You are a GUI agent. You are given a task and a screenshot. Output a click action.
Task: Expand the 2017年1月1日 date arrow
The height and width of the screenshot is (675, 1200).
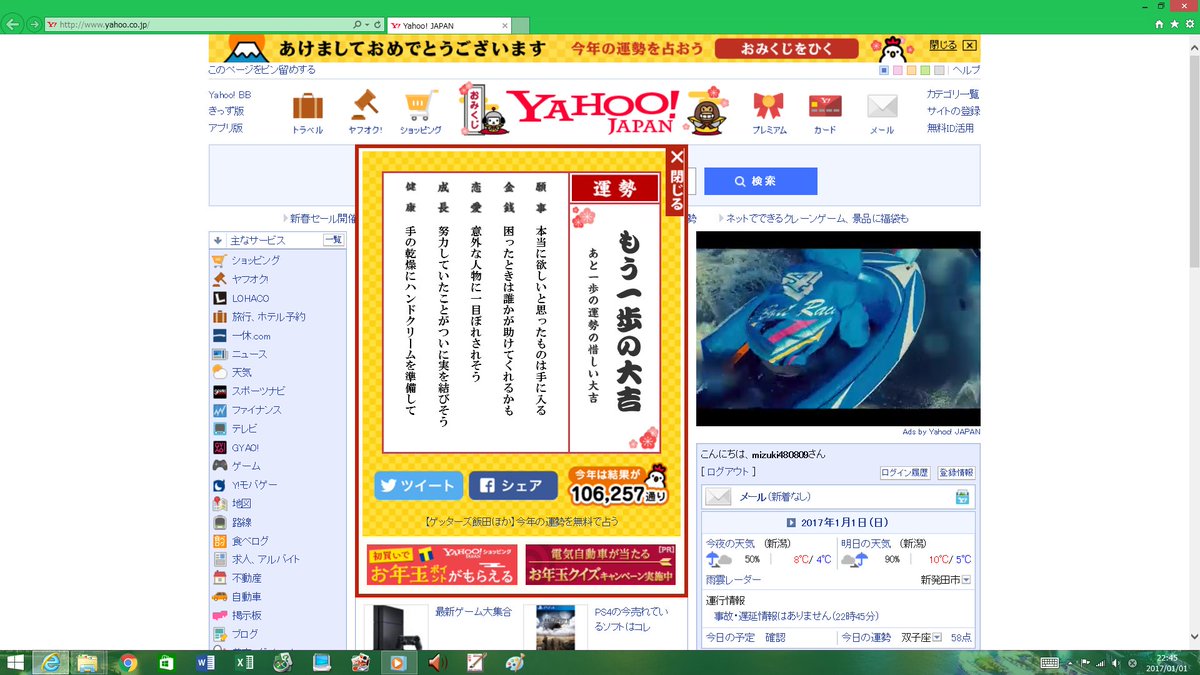click(x=791, y=522)
